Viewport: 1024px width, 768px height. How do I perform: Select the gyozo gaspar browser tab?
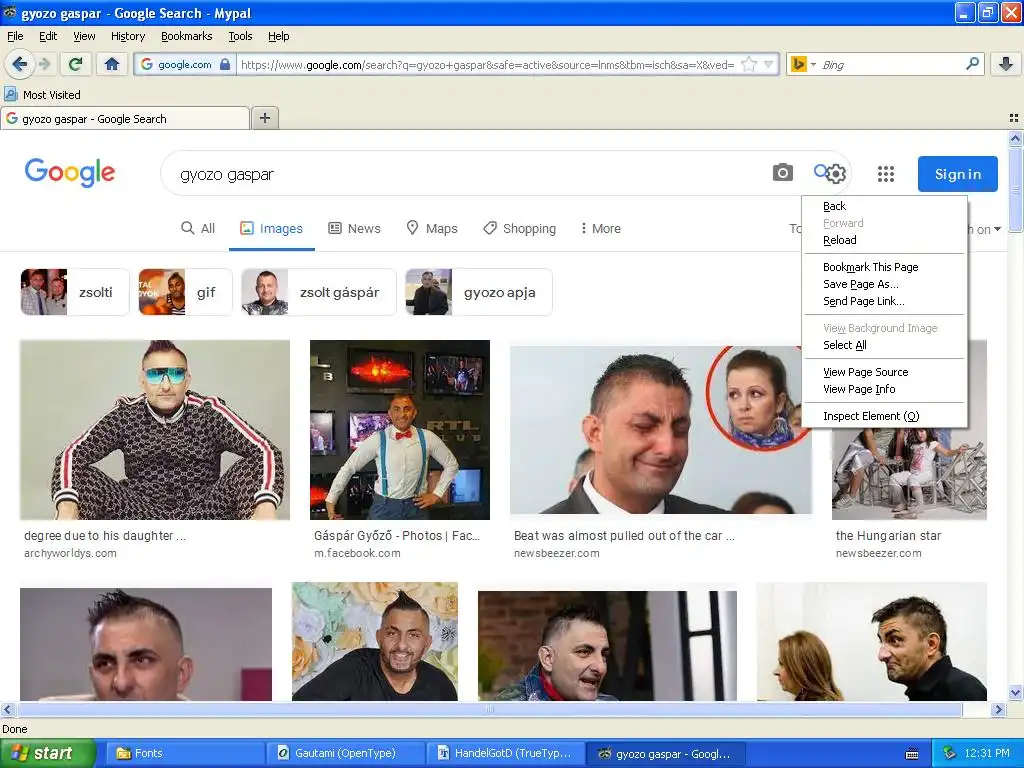pyautogui.click(x=124, y=119)
